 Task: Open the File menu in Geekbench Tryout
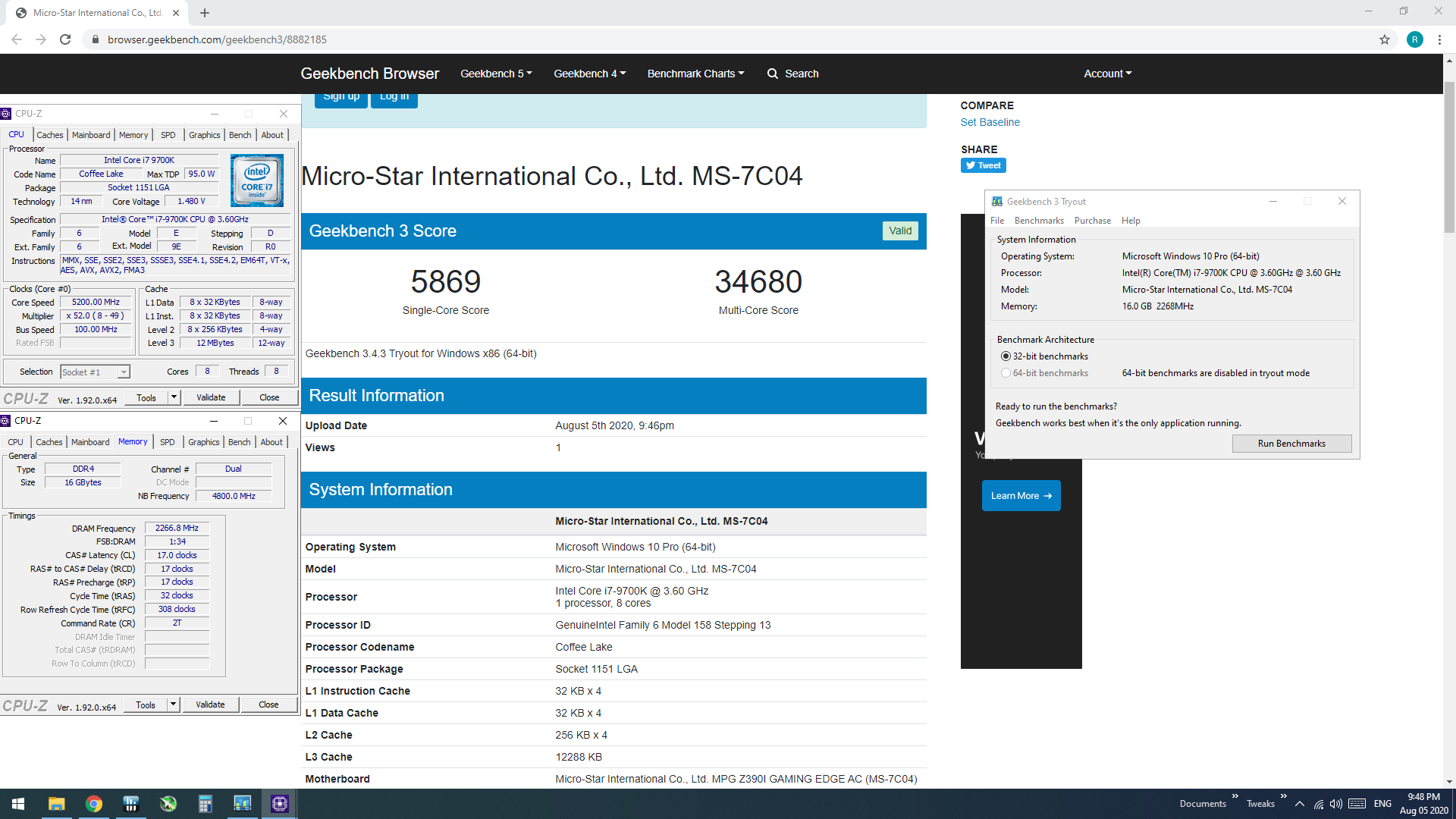click(997, 221)
